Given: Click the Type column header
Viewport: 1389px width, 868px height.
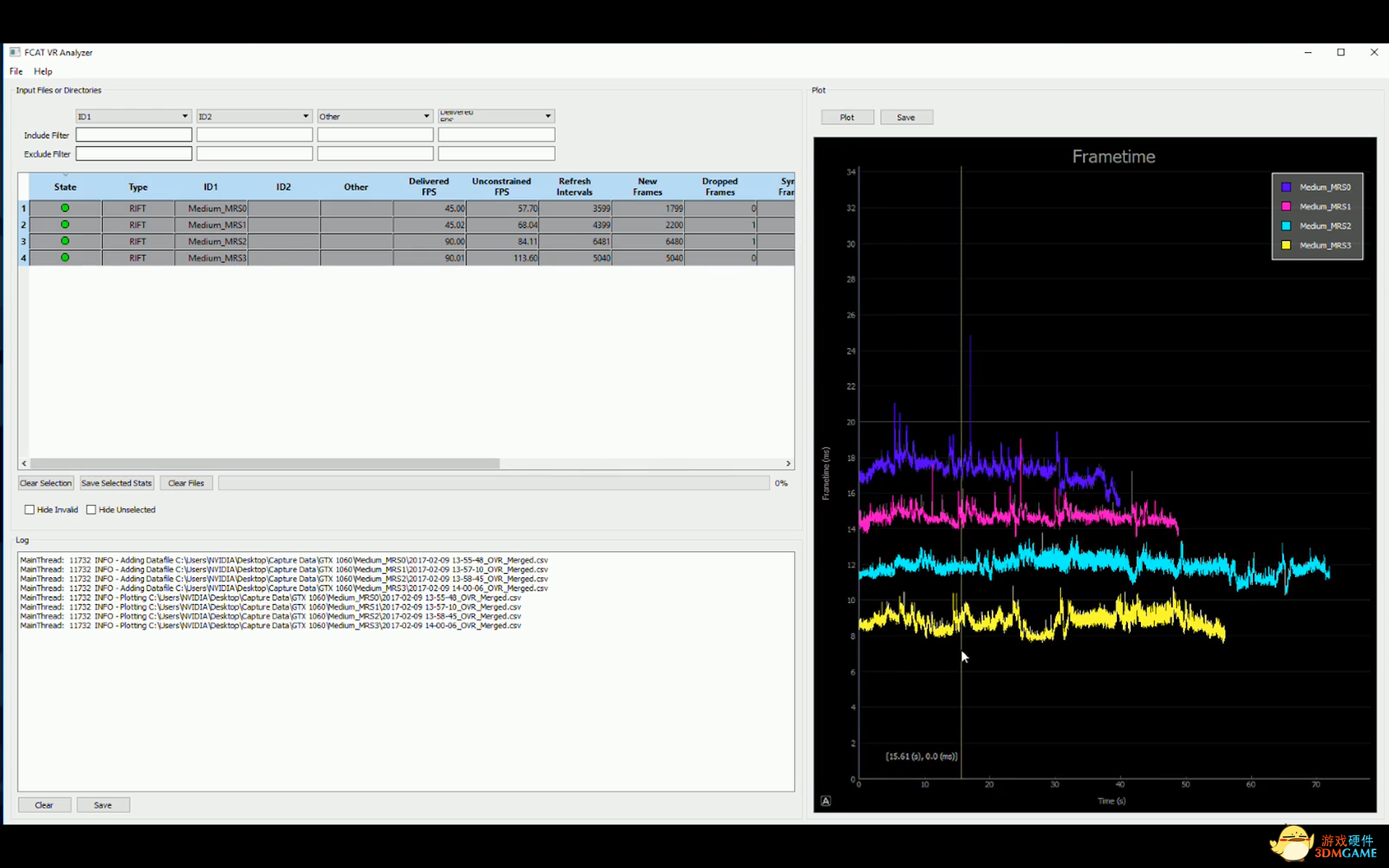Looking at the screenshot, I should point(138,187).
